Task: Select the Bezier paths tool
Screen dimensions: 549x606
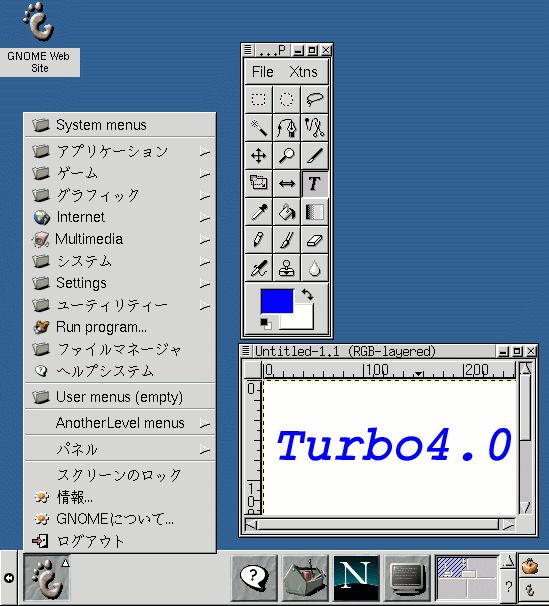Action: pos(286,127)
